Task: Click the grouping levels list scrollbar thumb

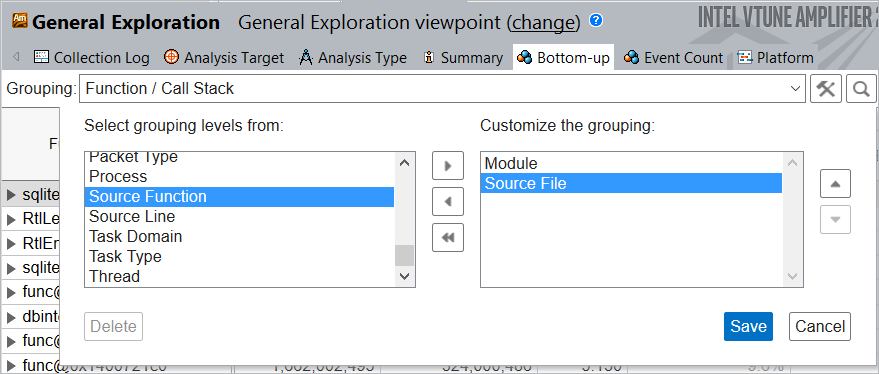Action: click(x=404, y=256)
